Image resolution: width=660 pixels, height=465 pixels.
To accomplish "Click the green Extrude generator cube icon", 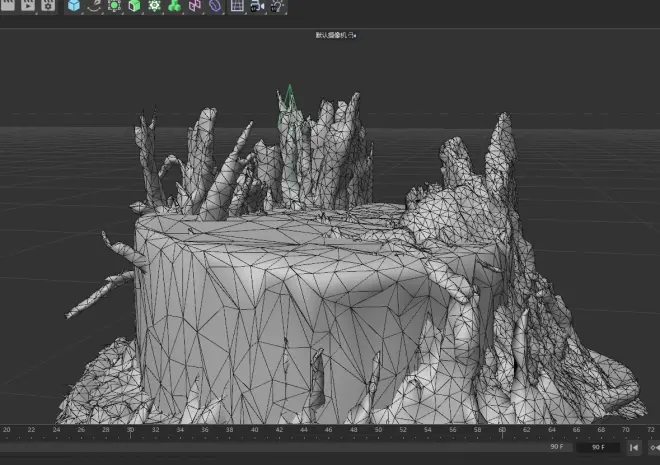I will pyautogui.click(x=134, y=6).
